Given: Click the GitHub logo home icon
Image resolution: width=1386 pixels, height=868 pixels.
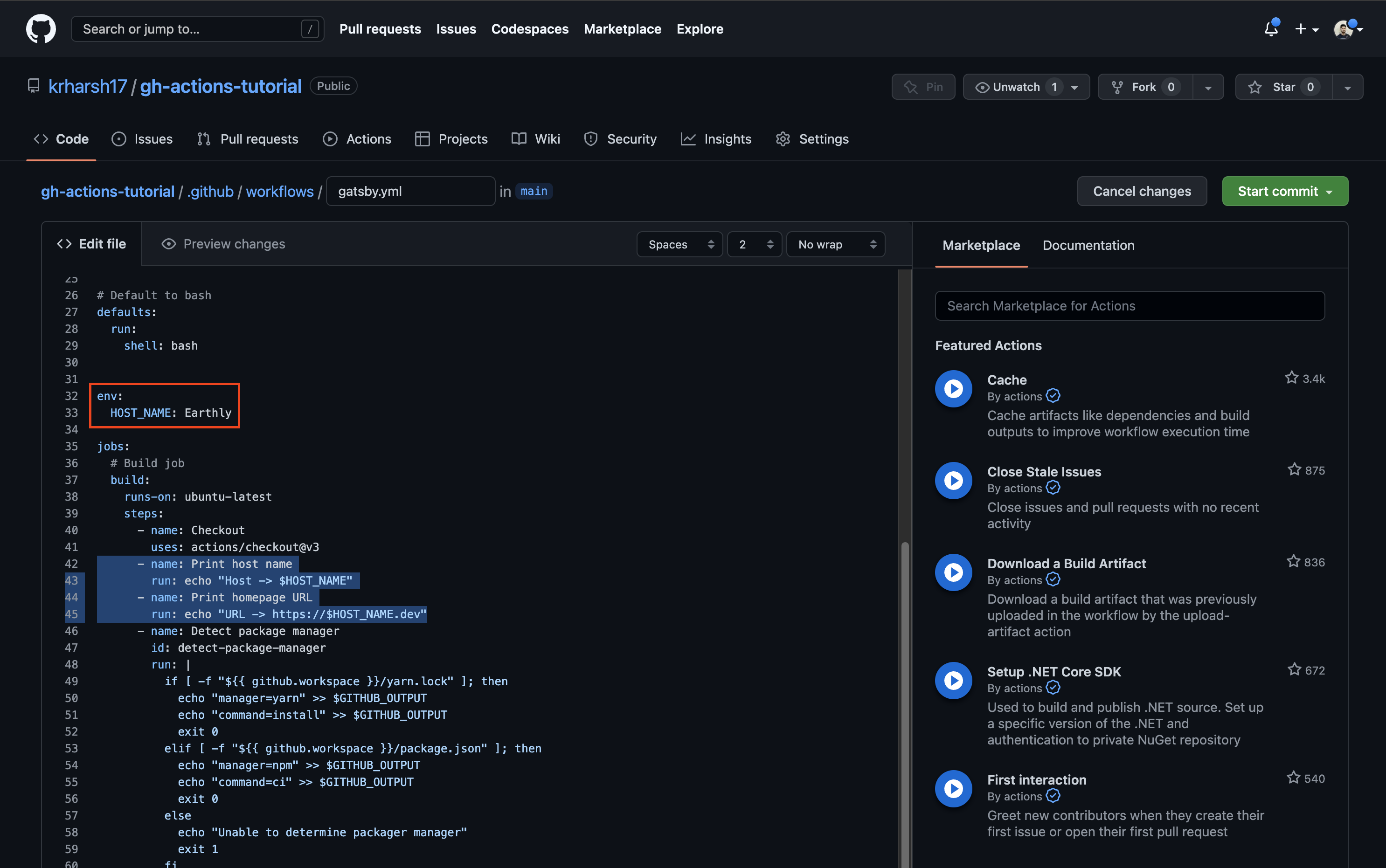Looking at the screenshot, I should click(x=41, y=29).
